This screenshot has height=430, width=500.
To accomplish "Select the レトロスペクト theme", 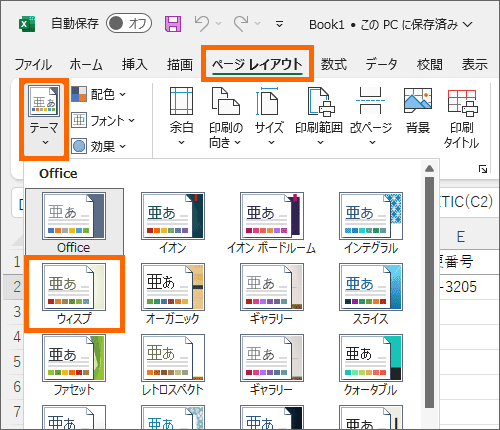I will (x=173, y=365).
